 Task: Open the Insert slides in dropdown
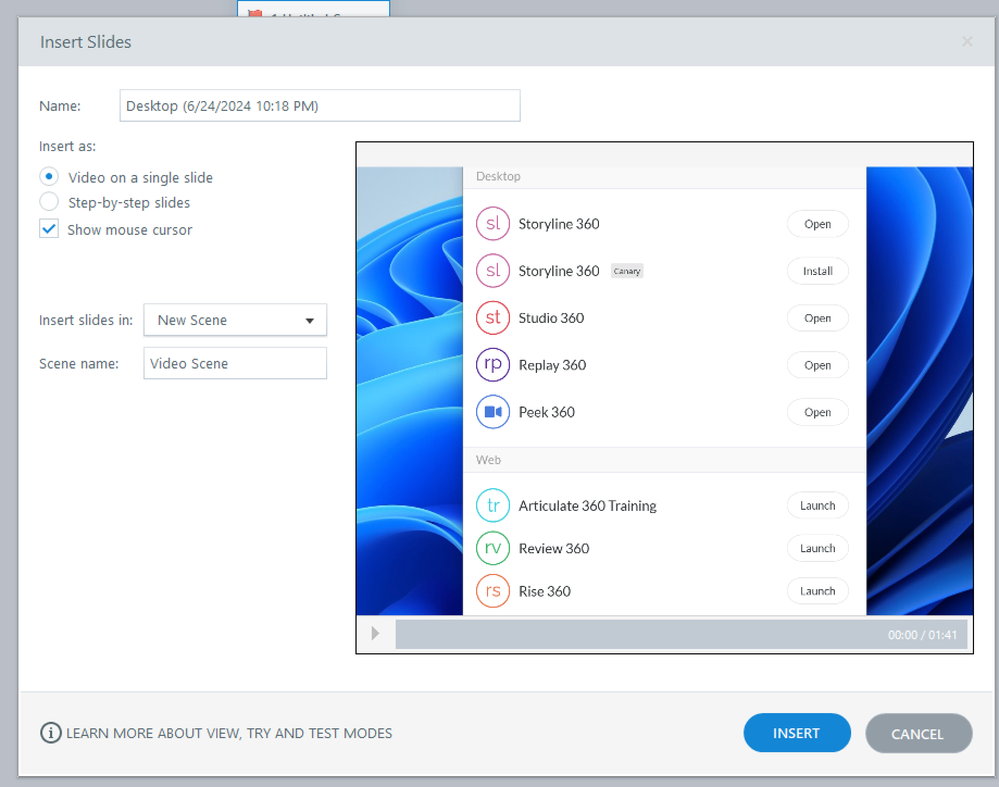coord(235,320)
